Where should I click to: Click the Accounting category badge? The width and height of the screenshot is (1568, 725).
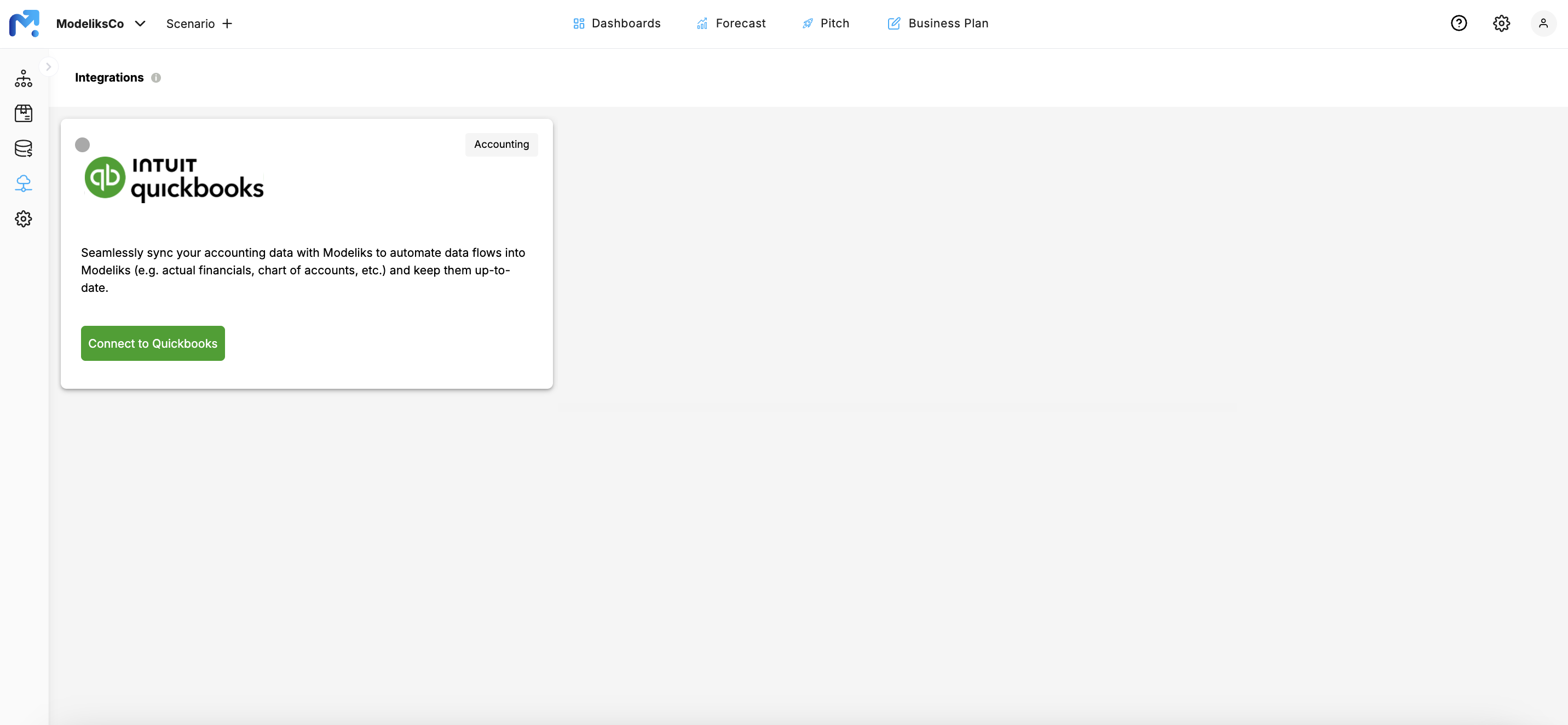coord(501,144)
